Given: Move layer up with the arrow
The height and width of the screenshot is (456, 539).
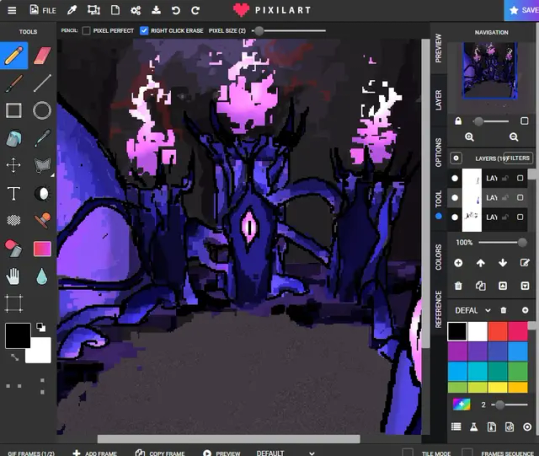Looking at the screenshot, I should (x=481, y=263).
